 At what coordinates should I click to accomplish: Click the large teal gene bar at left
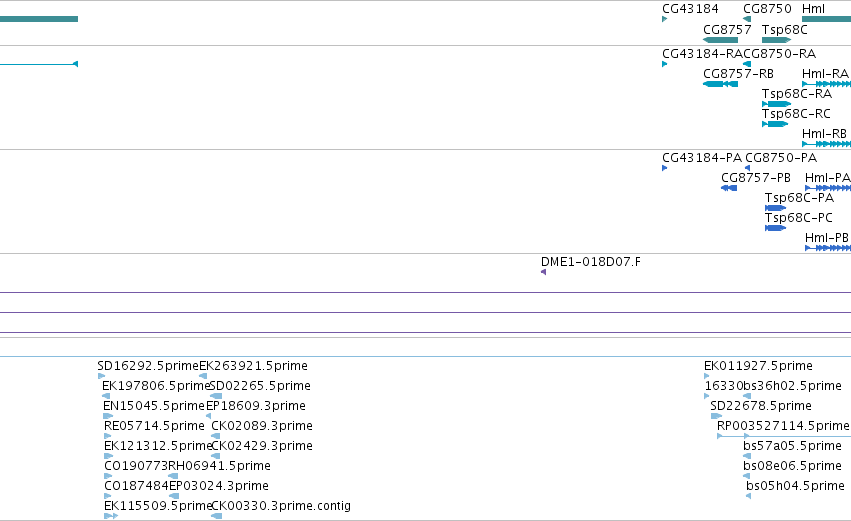click(x=39, y=20)
